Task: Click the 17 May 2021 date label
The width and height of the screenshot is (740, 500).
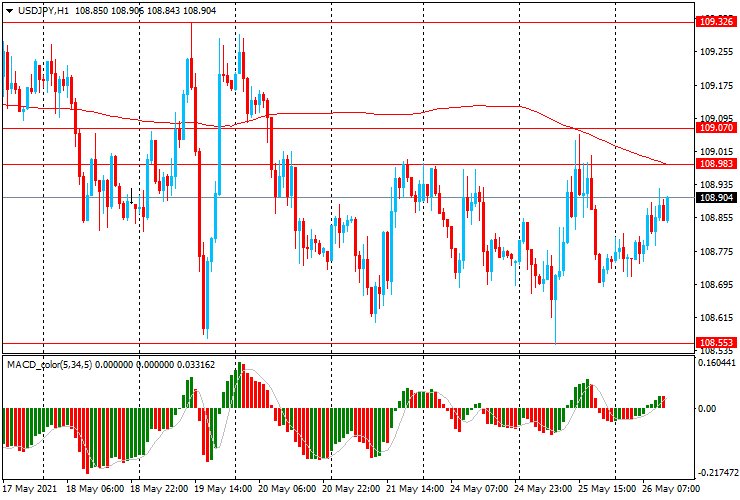Action: tap(31, 490)
